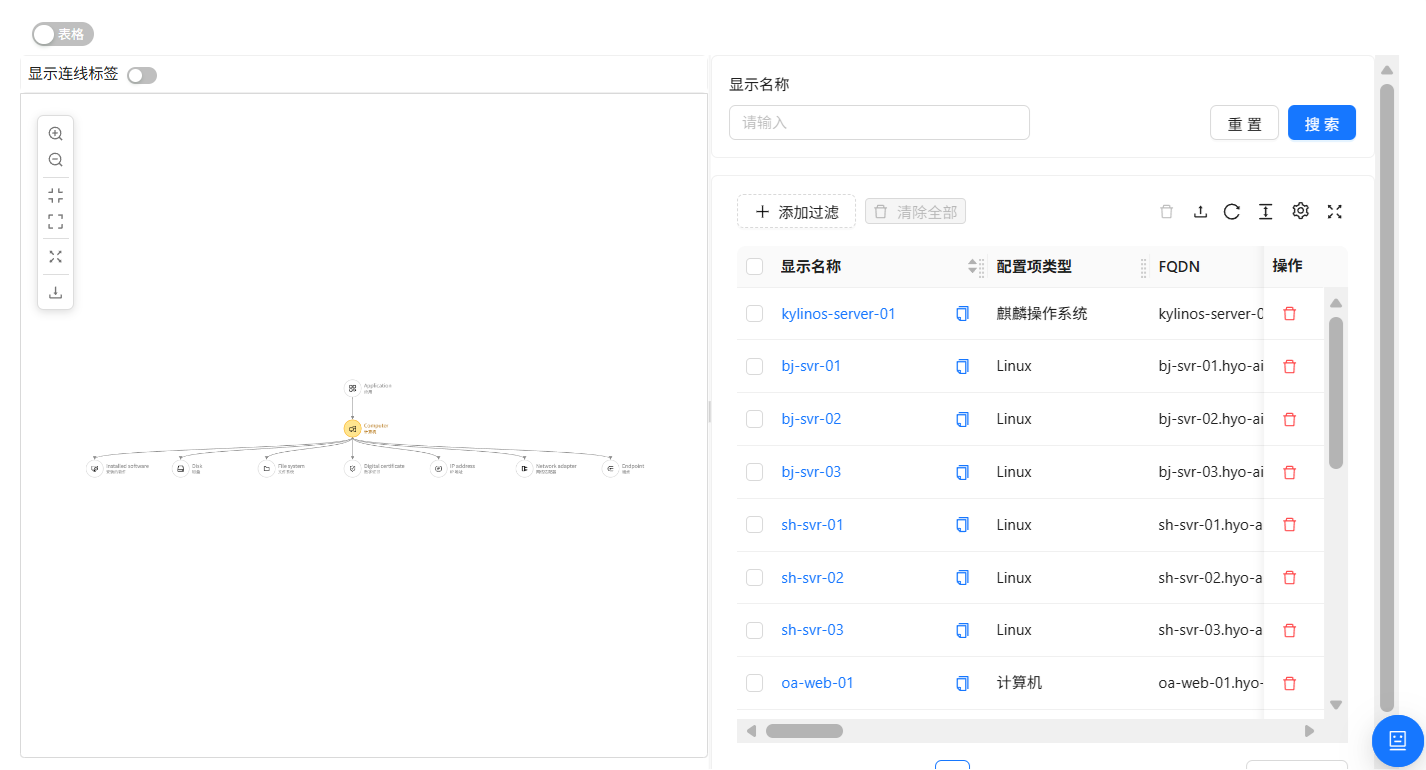Toggle the 表格 view switch
This screenshot has width=1426, height=770.
[x=63, y=34]
